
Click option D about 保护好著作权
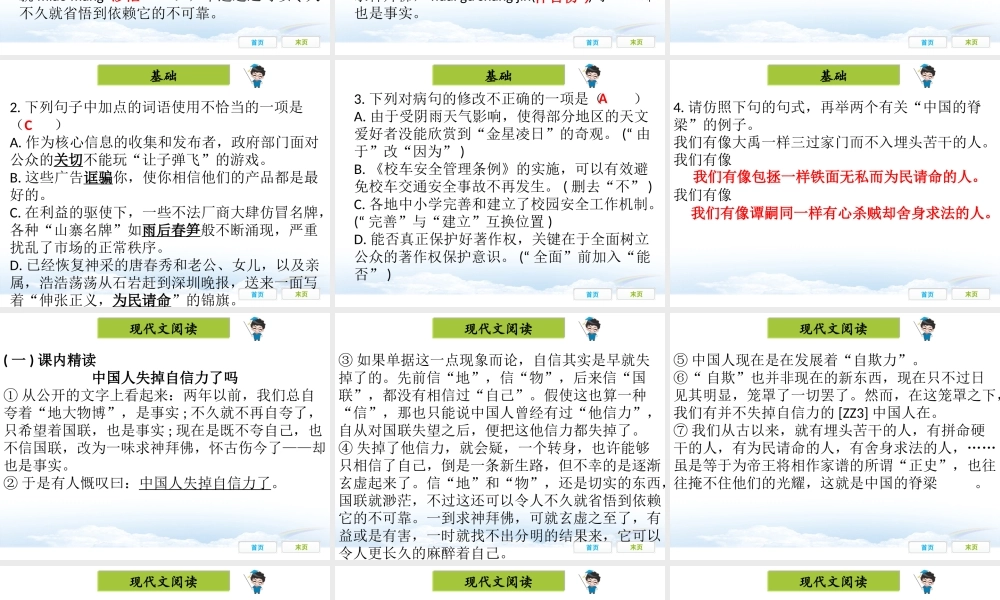point(503,257)
